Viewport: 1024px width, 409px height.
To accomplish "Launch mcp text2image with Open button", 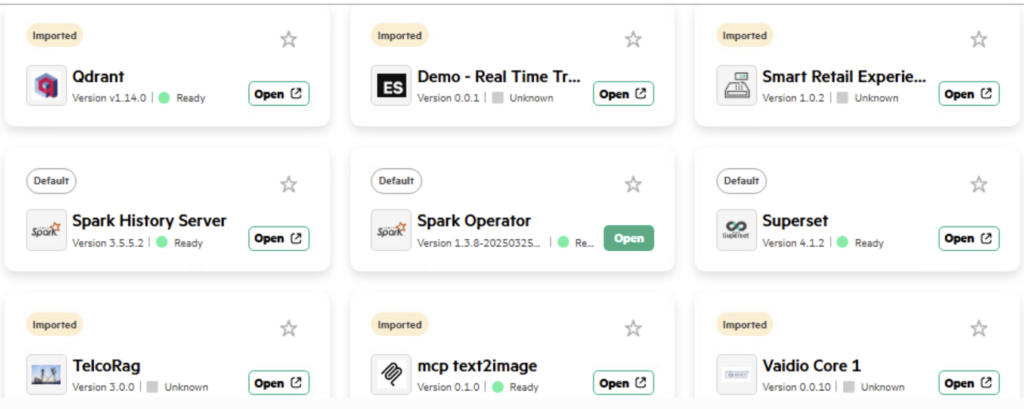I will coord(623,383).
